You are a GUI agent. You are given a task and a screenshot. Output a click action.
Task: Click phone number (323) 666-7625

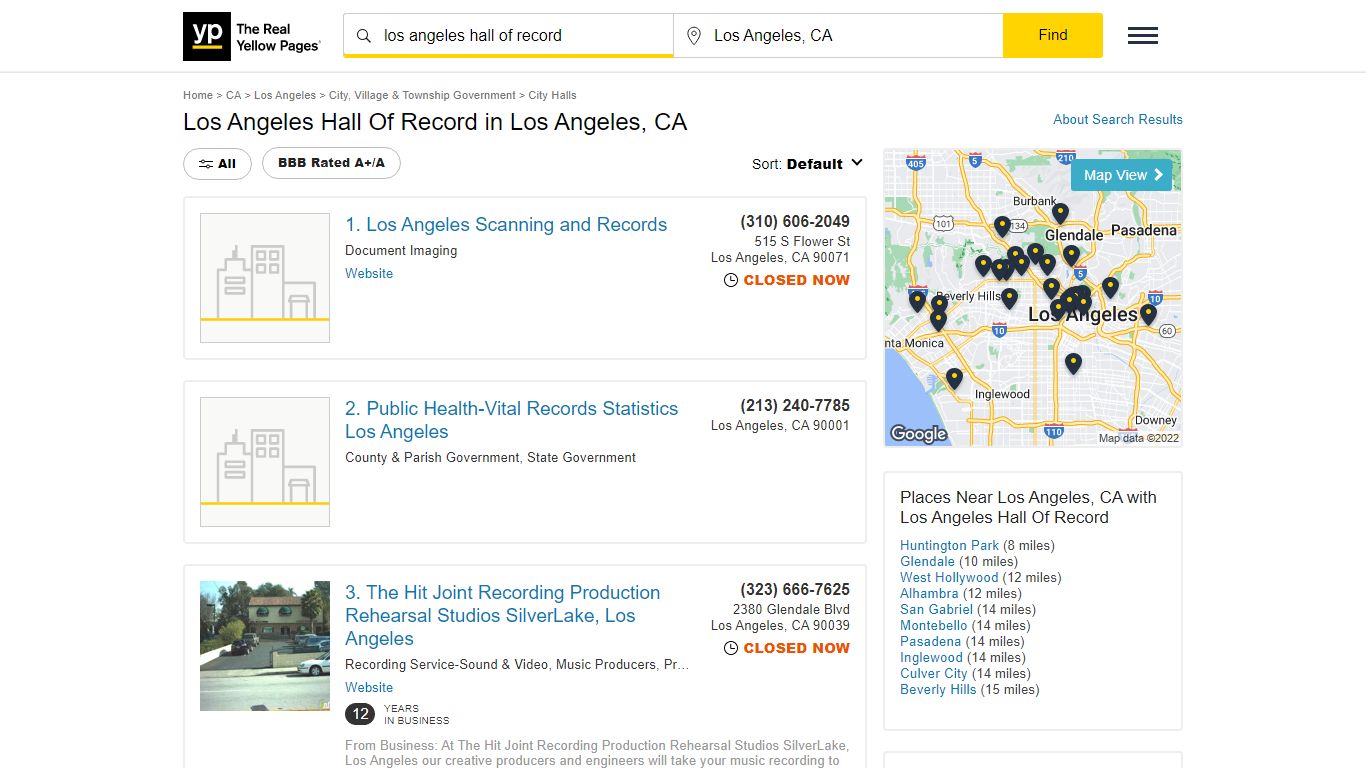pos(795,589)
